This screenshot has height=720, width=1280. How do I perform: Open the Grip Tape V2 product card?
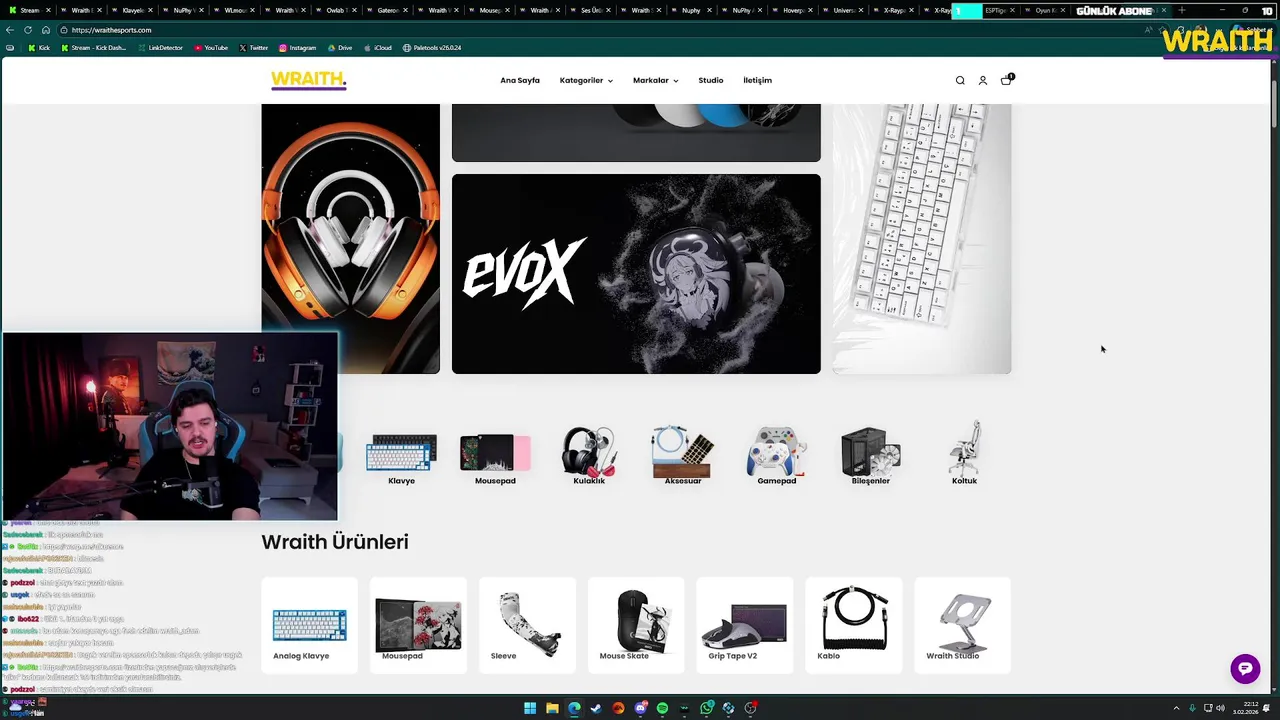[744, 625]
